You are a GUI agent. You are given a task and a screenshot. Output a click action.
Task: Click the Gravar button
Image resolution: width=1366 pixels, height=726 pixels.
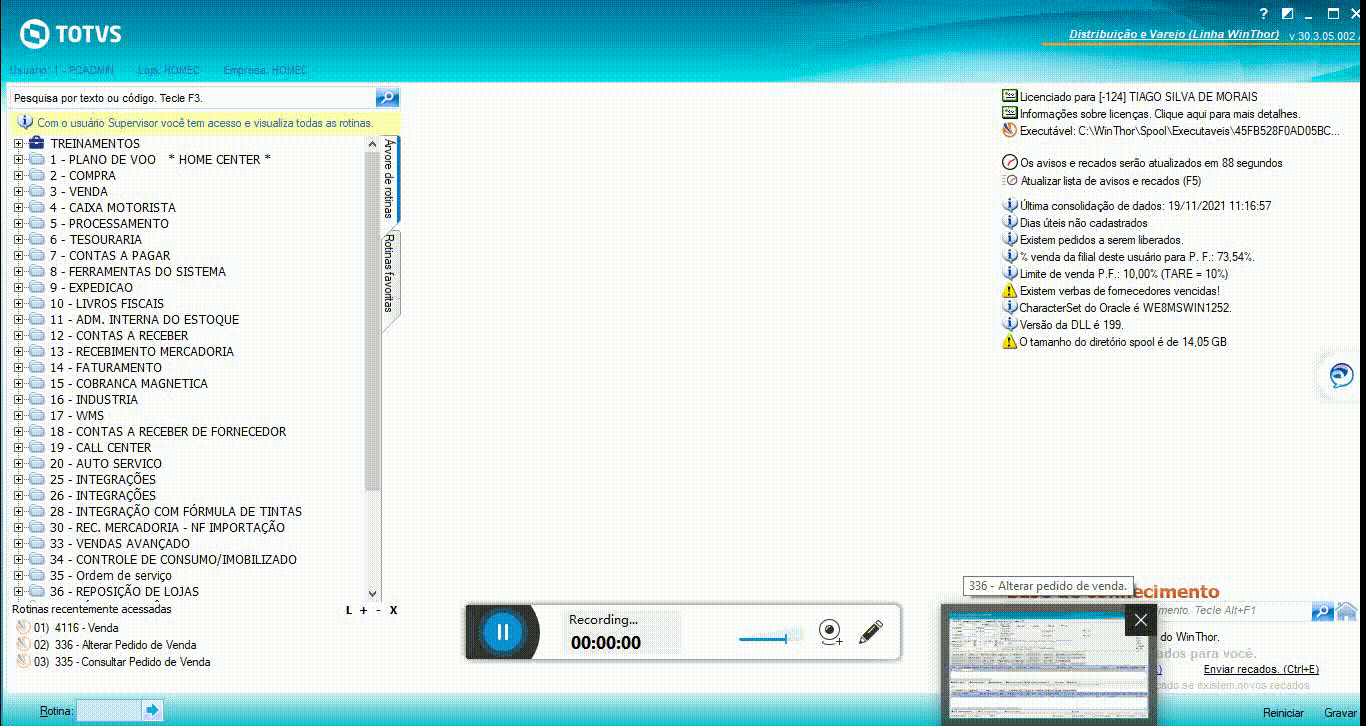point(1341,713)
